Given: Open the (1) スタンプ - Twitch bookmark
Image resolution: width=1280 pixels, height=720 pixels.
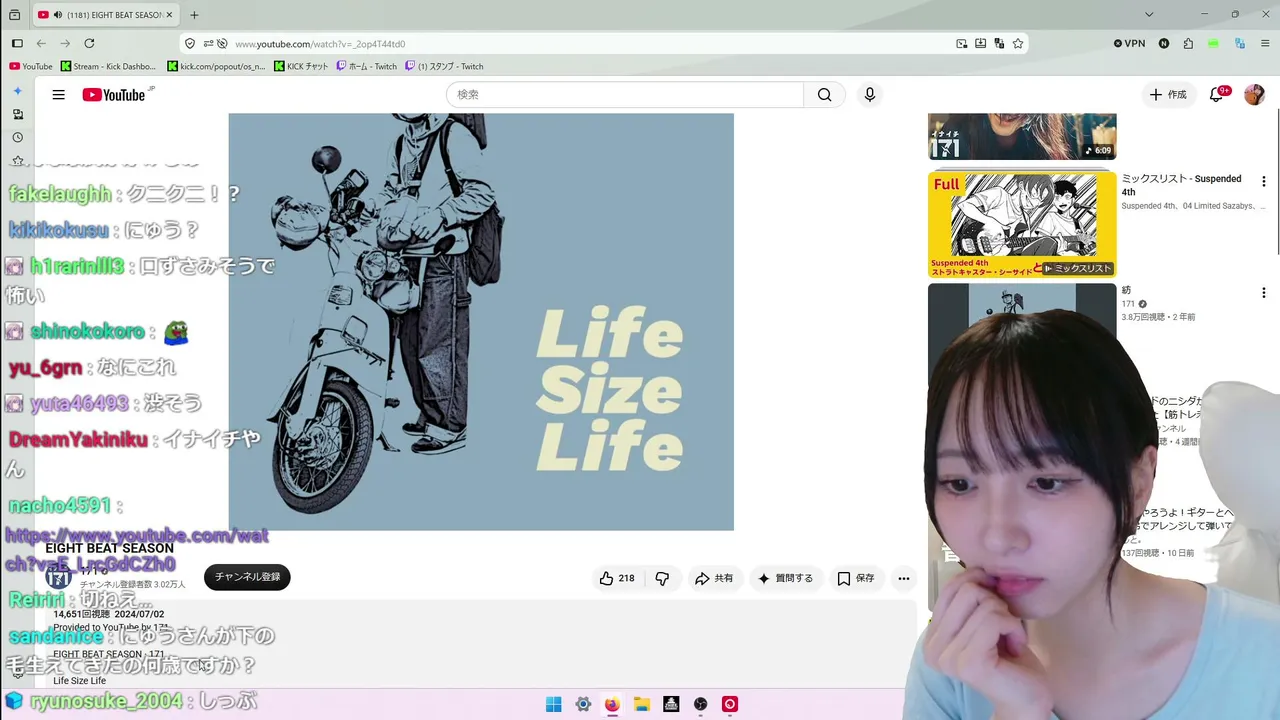Looking at the screenshot, I should (x=444, y=67).
